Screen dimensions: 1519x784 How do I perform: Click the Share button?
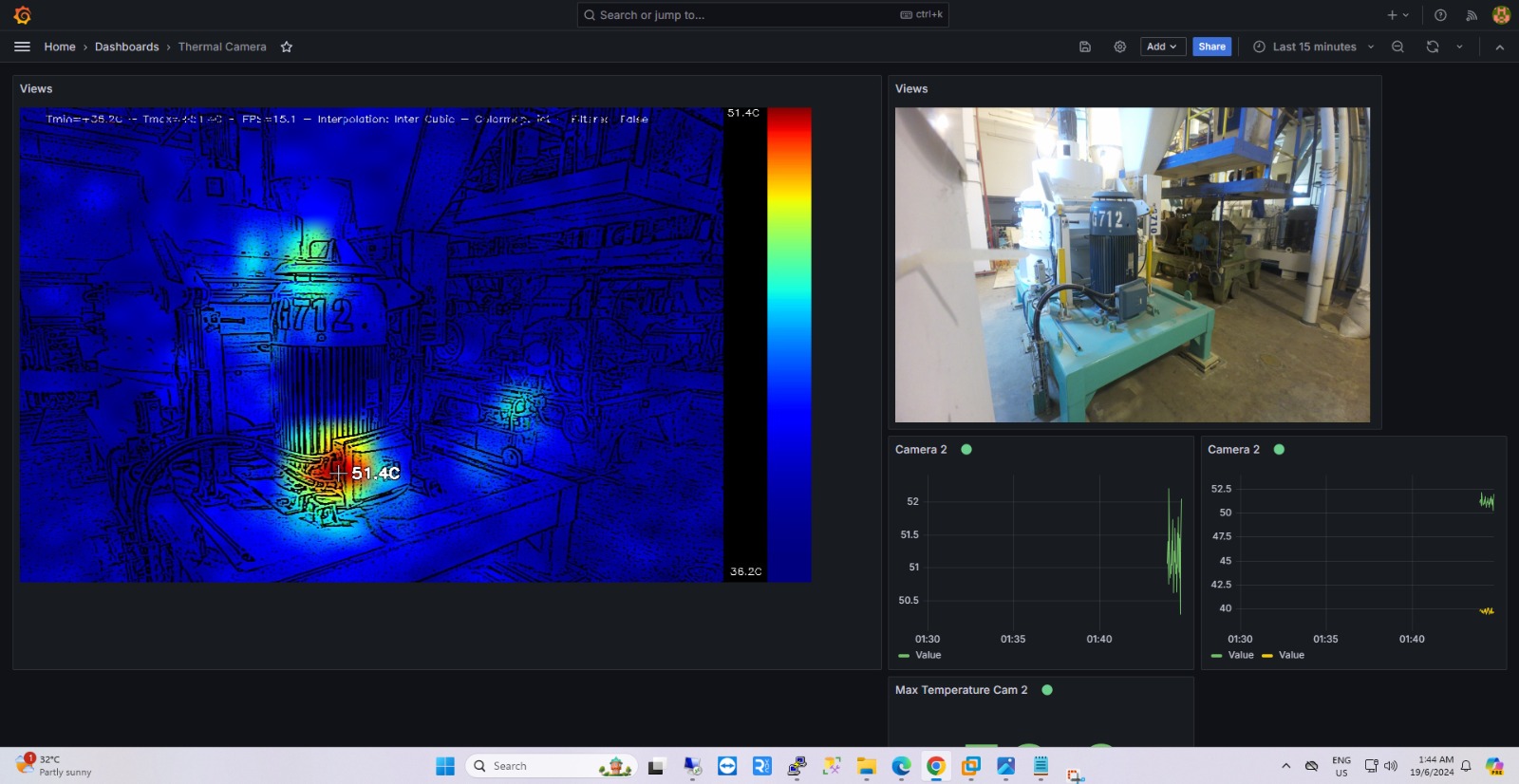(1211, 47)
